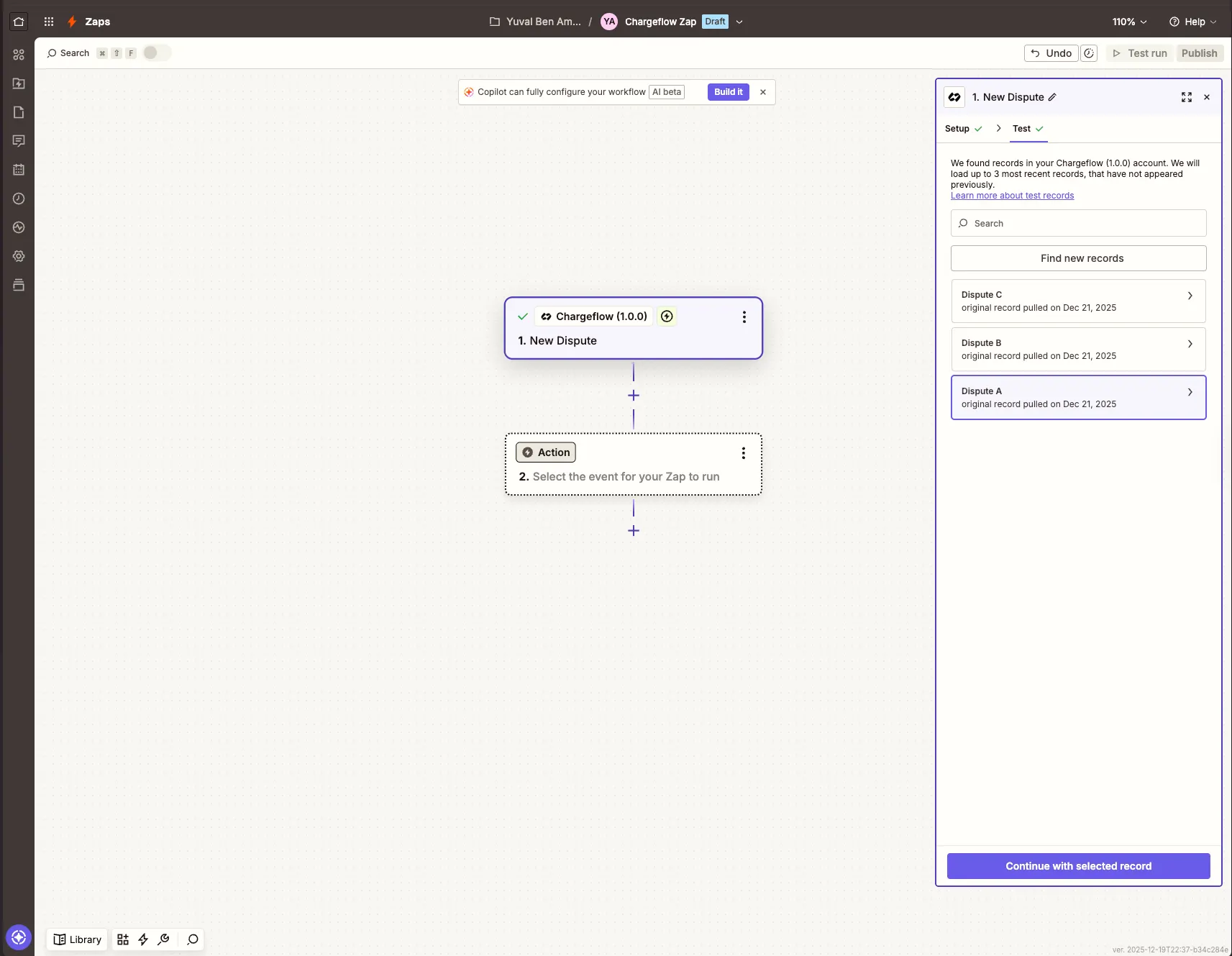Add a step between trigger and action
The width and height of the screenshot is (1232, 956).
[x=634, y=396]
